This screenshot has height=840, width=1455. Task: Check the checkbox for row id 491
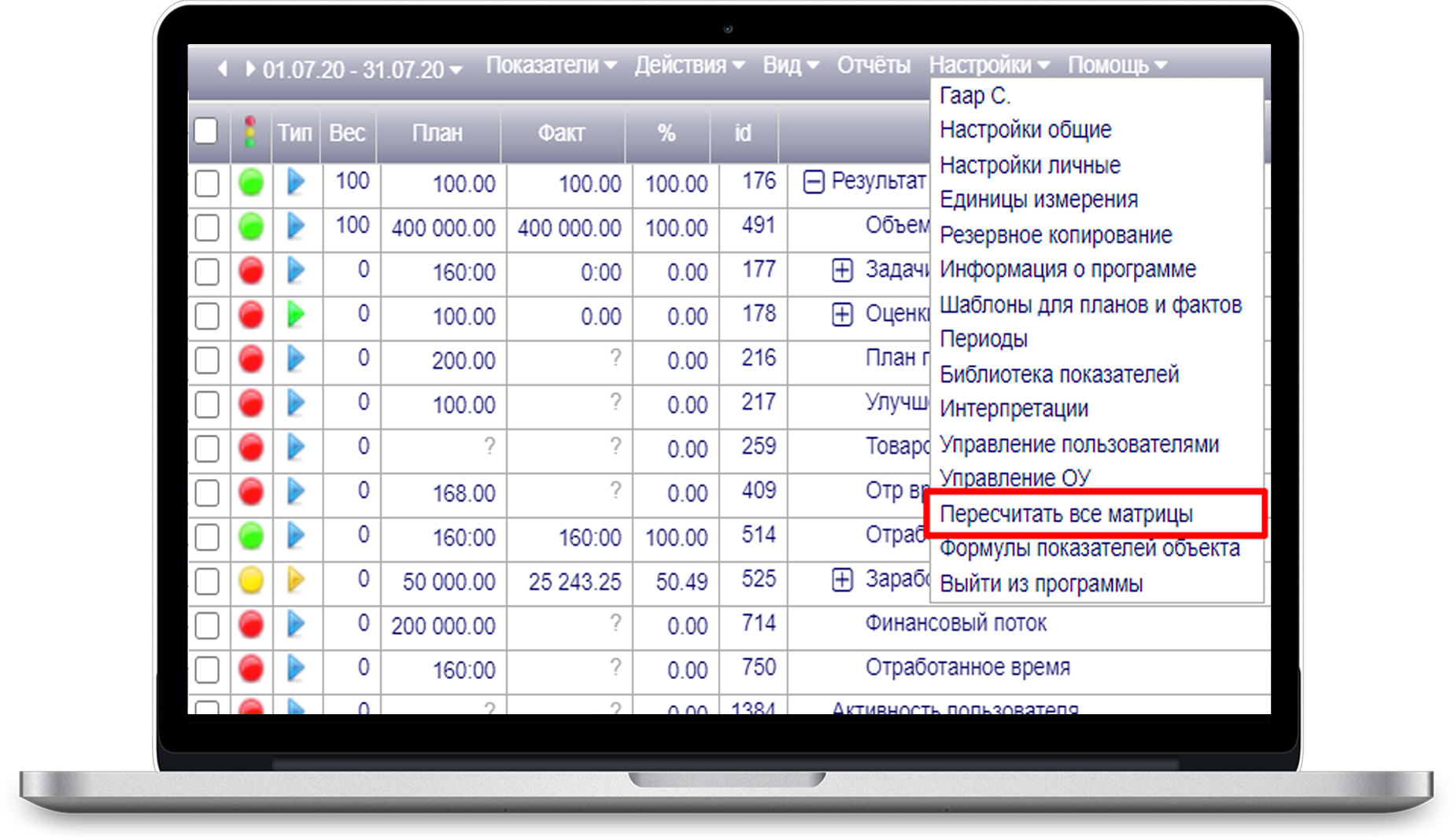(207, 228)
